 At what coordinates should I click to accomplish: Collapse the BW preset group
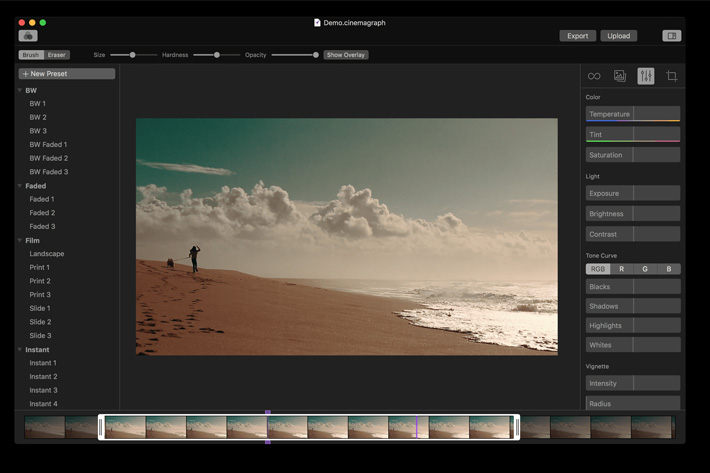pyautogui.click(x=20, y=91)
